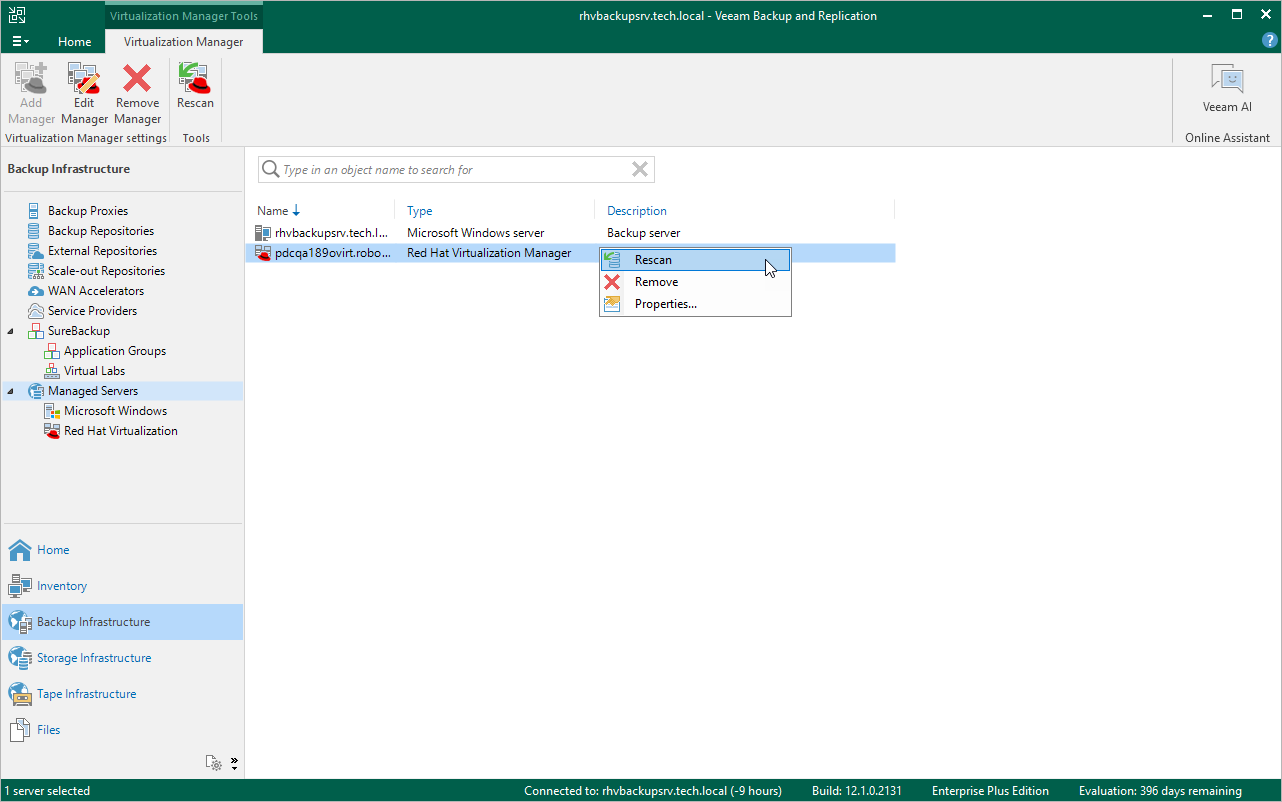Screen dimensions: 1282x802
Task: Go to the Tape Infrastructure navigation view
Action: 122,694
